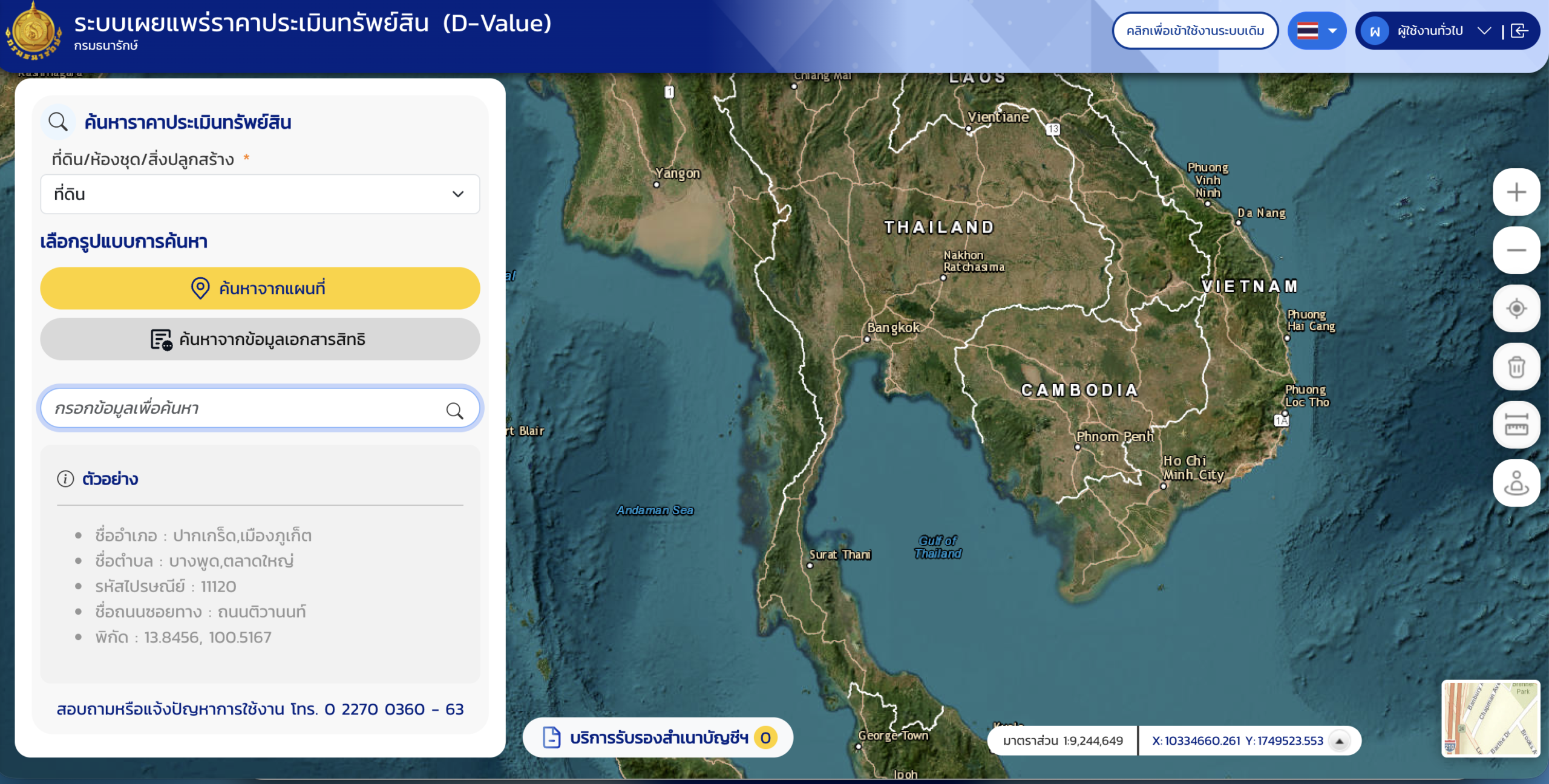This screenshot has width=1549, height=784.
Task: Click the search panel header magnifier icon
Action: point(58,122)
